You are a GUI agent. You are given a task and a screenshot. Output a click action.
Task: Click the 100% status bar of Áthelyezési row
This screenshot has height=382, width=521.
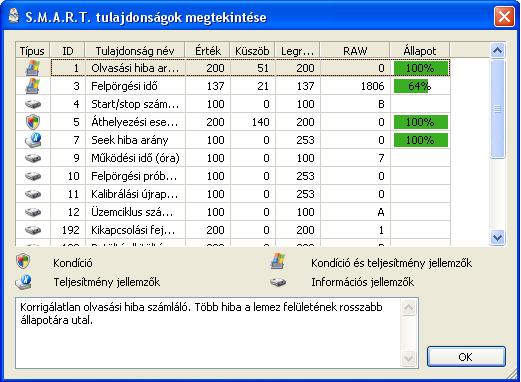click(x=421, y=122)
